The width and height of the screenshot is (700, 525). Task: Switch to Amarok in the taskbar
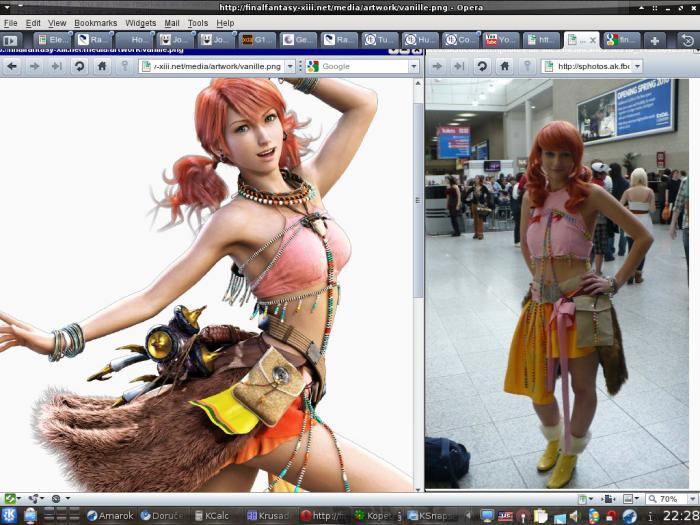point(110,516)
